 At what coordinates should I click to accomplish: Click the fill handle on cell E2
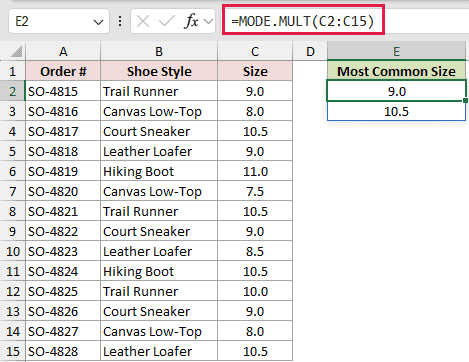465,100
